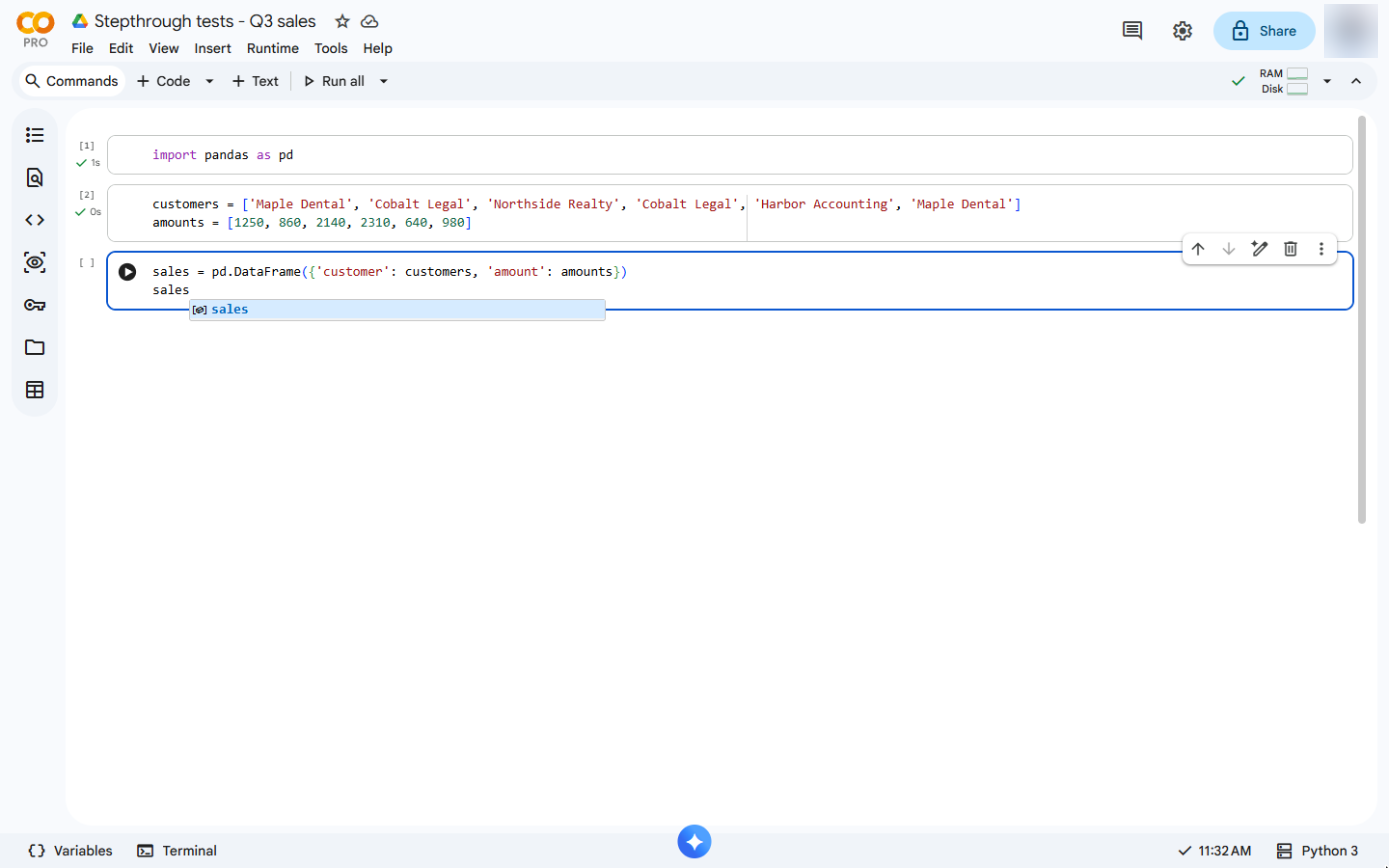Expand the Run all dropdown arrow
The width and height of the screenshot is (1389, 868).
[384, 81]
